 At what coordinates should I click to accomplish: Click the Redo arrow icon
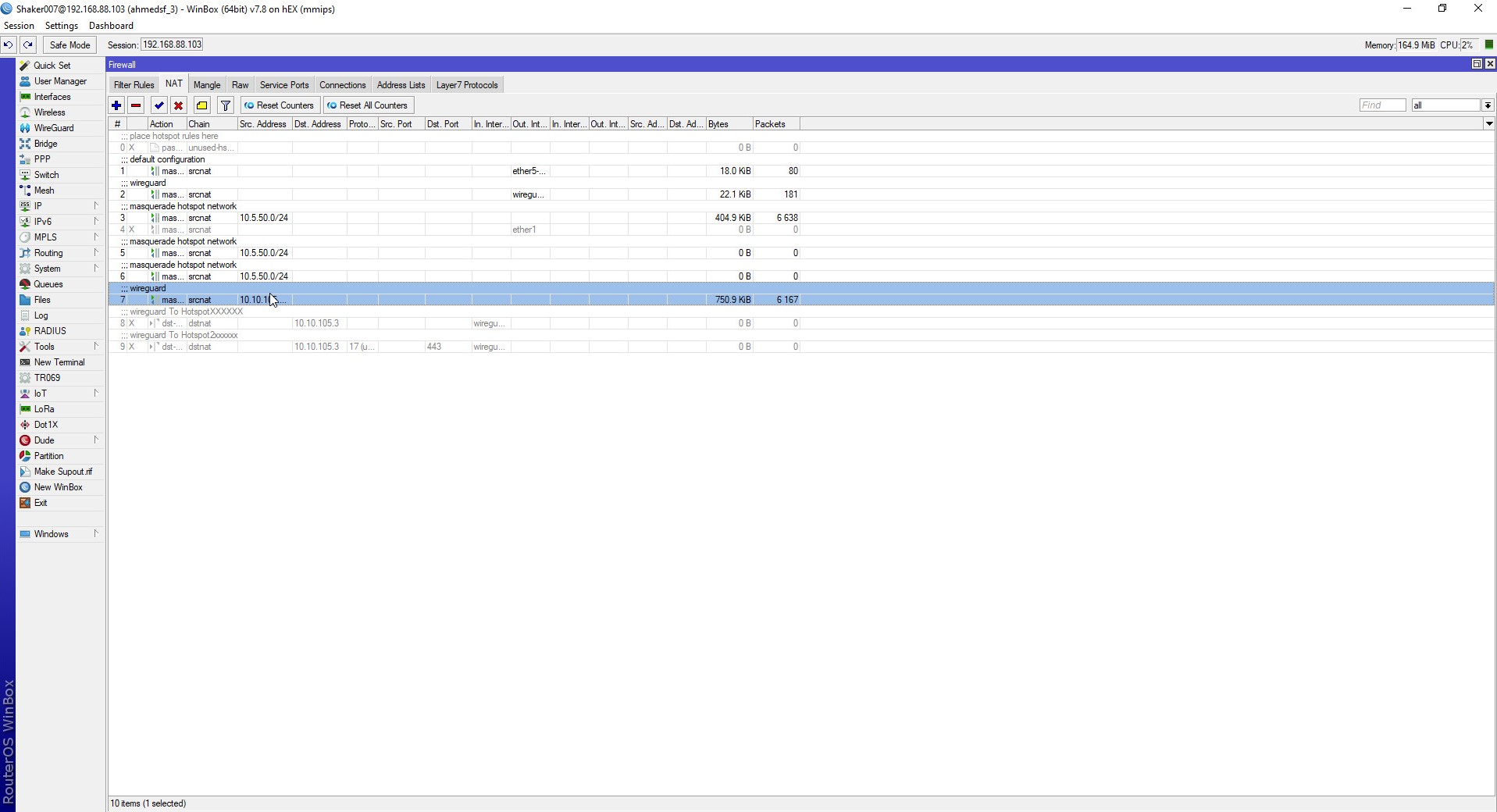pos(28,45)
